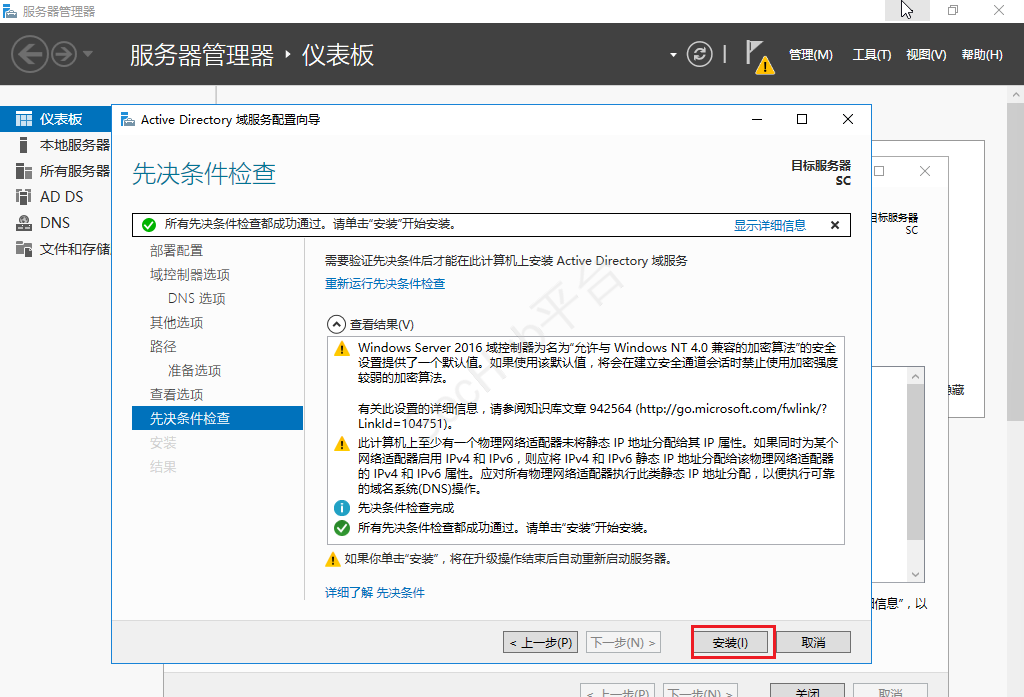
Task: Open the 工具(T) menu
Action: 870,55
